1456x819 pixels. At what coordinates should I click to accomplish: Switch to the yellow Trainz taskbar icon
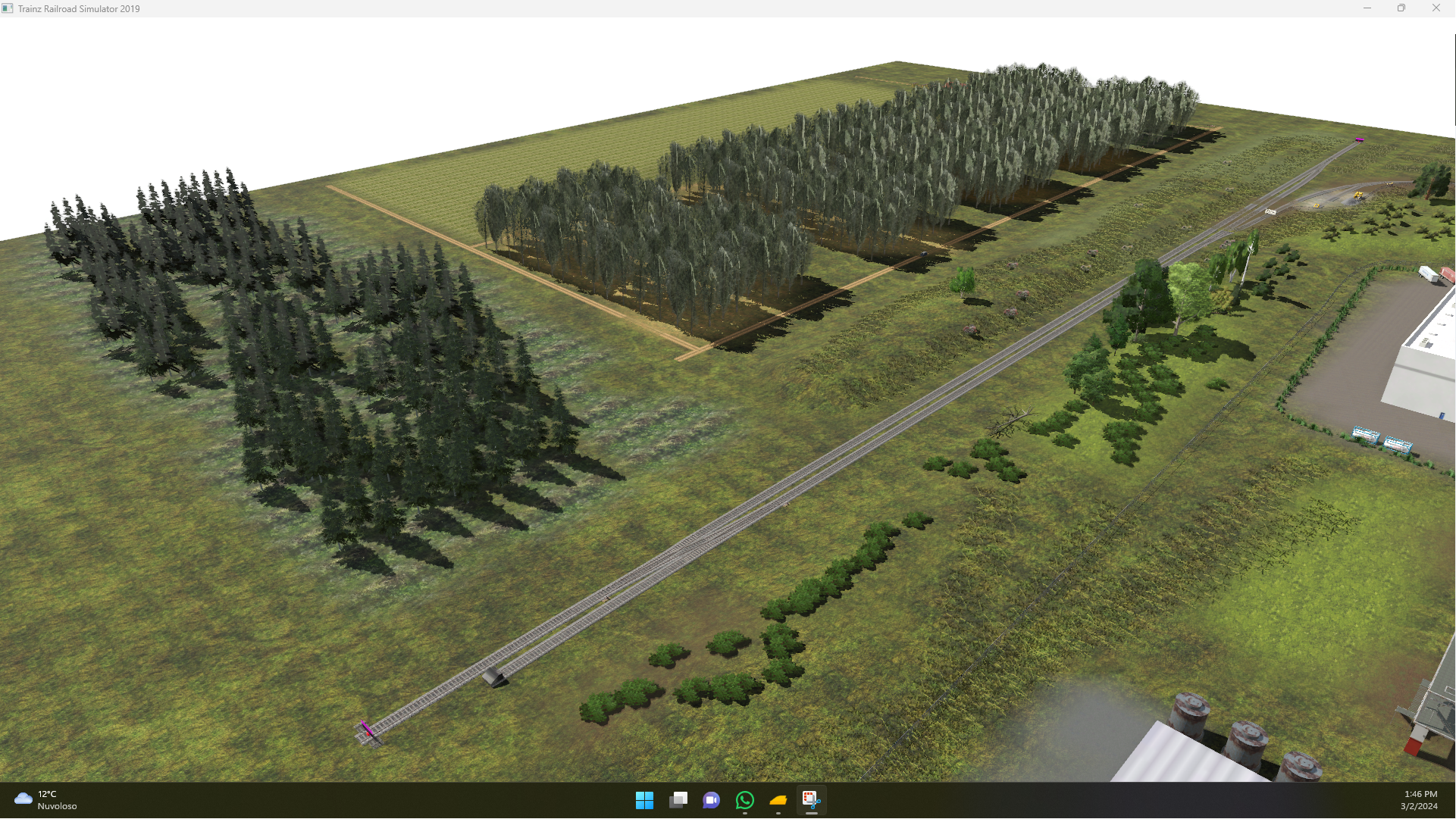tap(778, 800)
